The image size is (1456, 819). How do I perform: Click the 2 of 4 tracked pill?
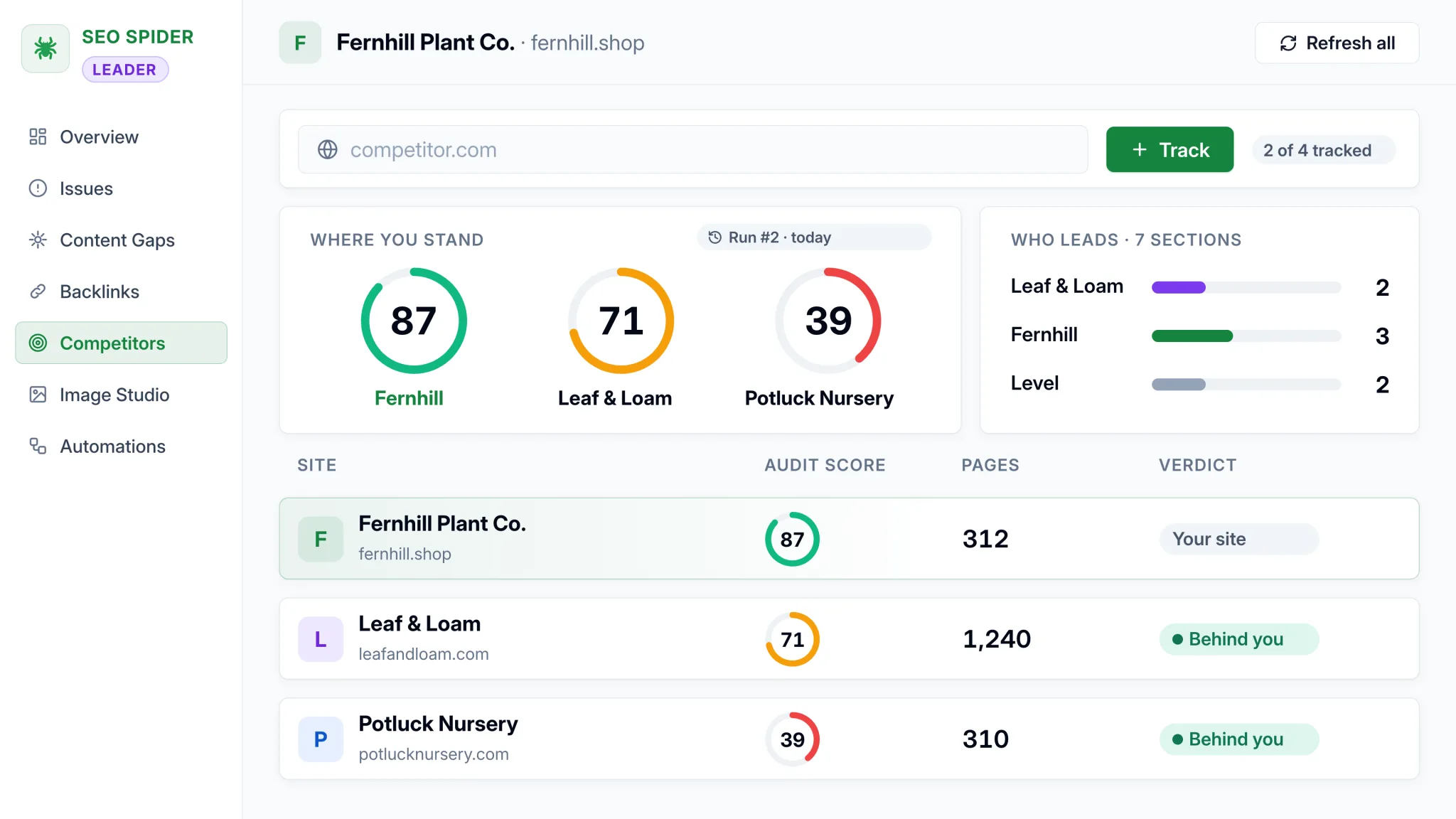[1323, 150]
